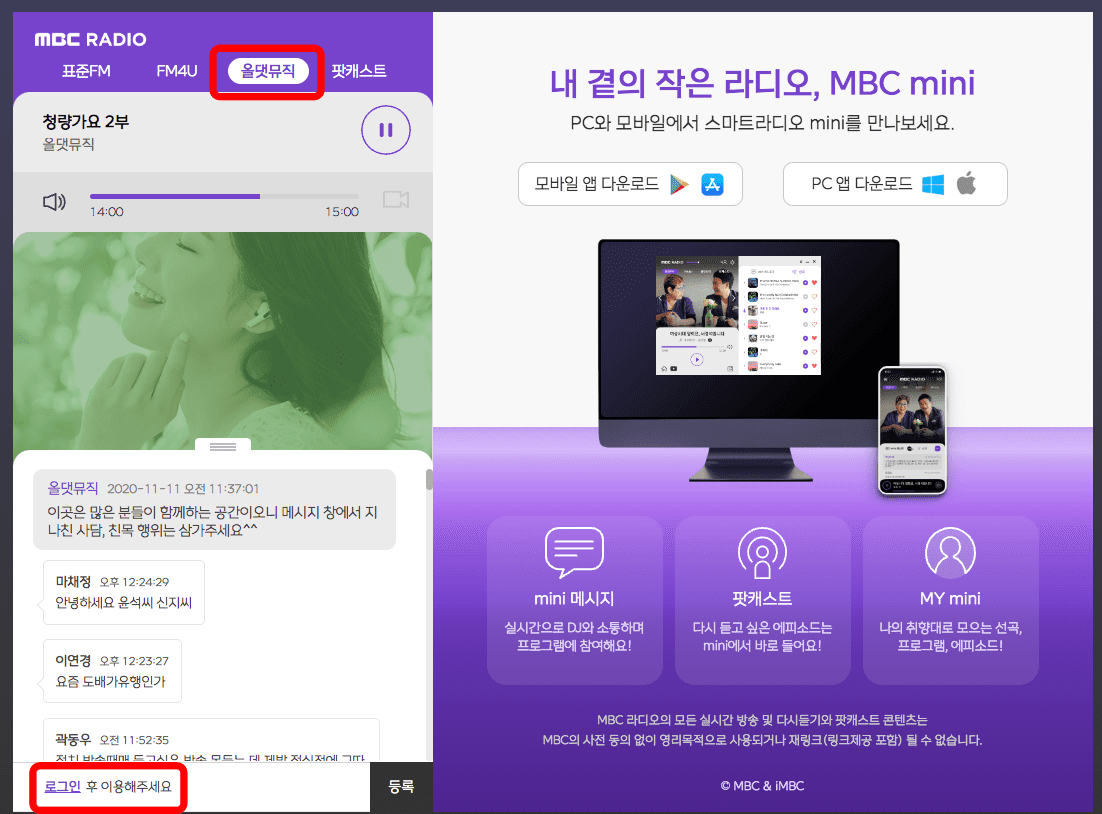Click the "15:00" end time label
Image resolution: width=1102 pixels, height=814 pixels.
[x=342, y=212]
